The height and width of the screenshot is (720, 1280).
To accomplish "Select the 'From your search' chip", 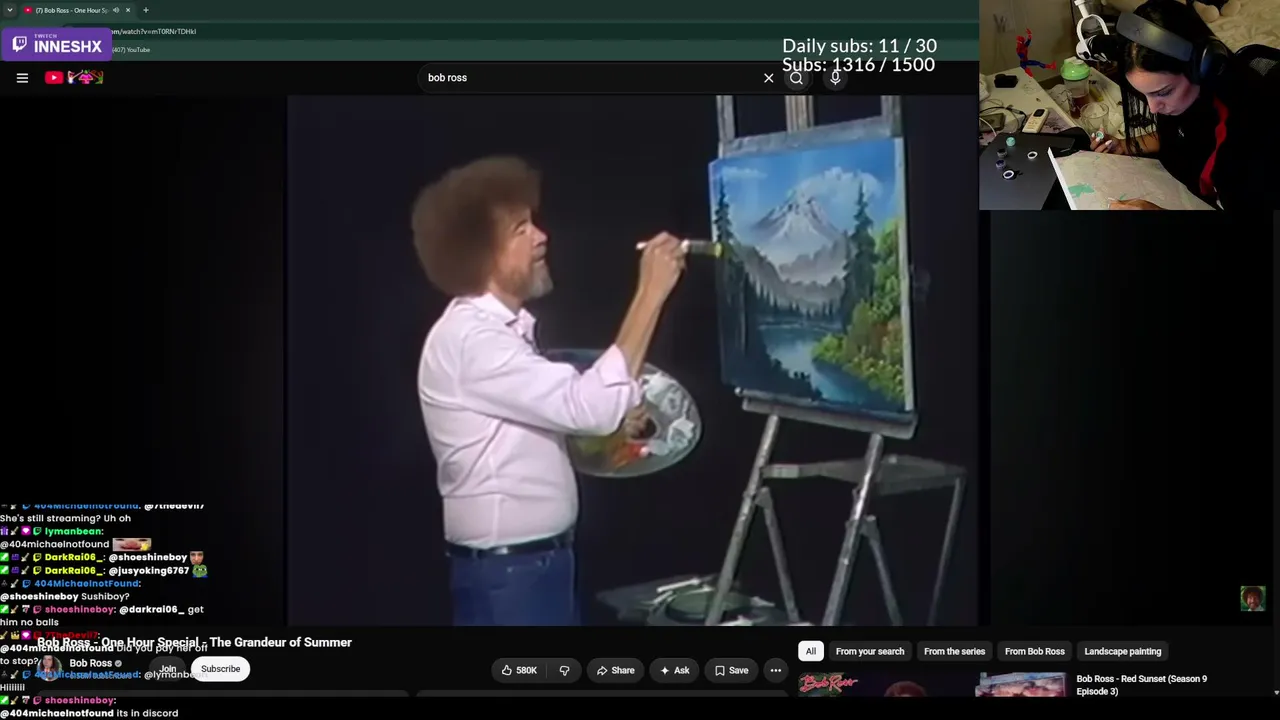I will [870, 651].
